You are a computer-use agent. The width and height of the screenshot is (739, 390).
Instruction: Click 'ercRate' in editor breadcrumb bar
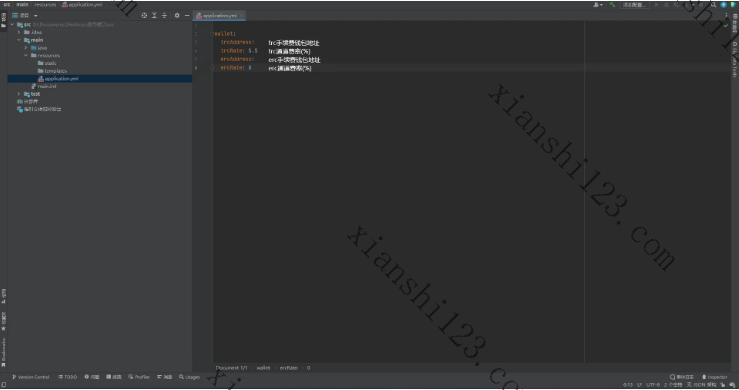coord(288,368)
